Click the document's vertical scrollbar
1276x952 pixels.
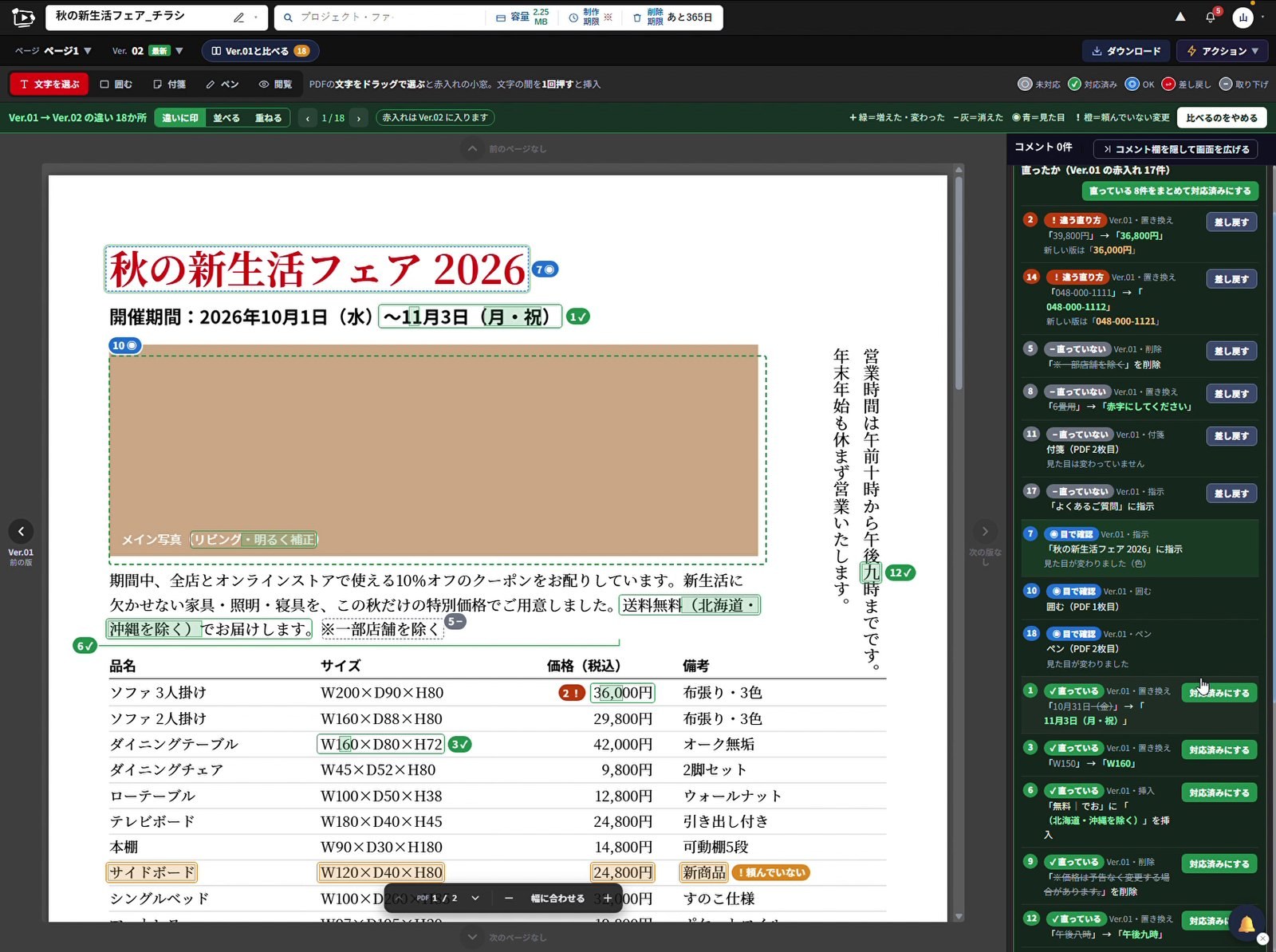pos(959,283)
